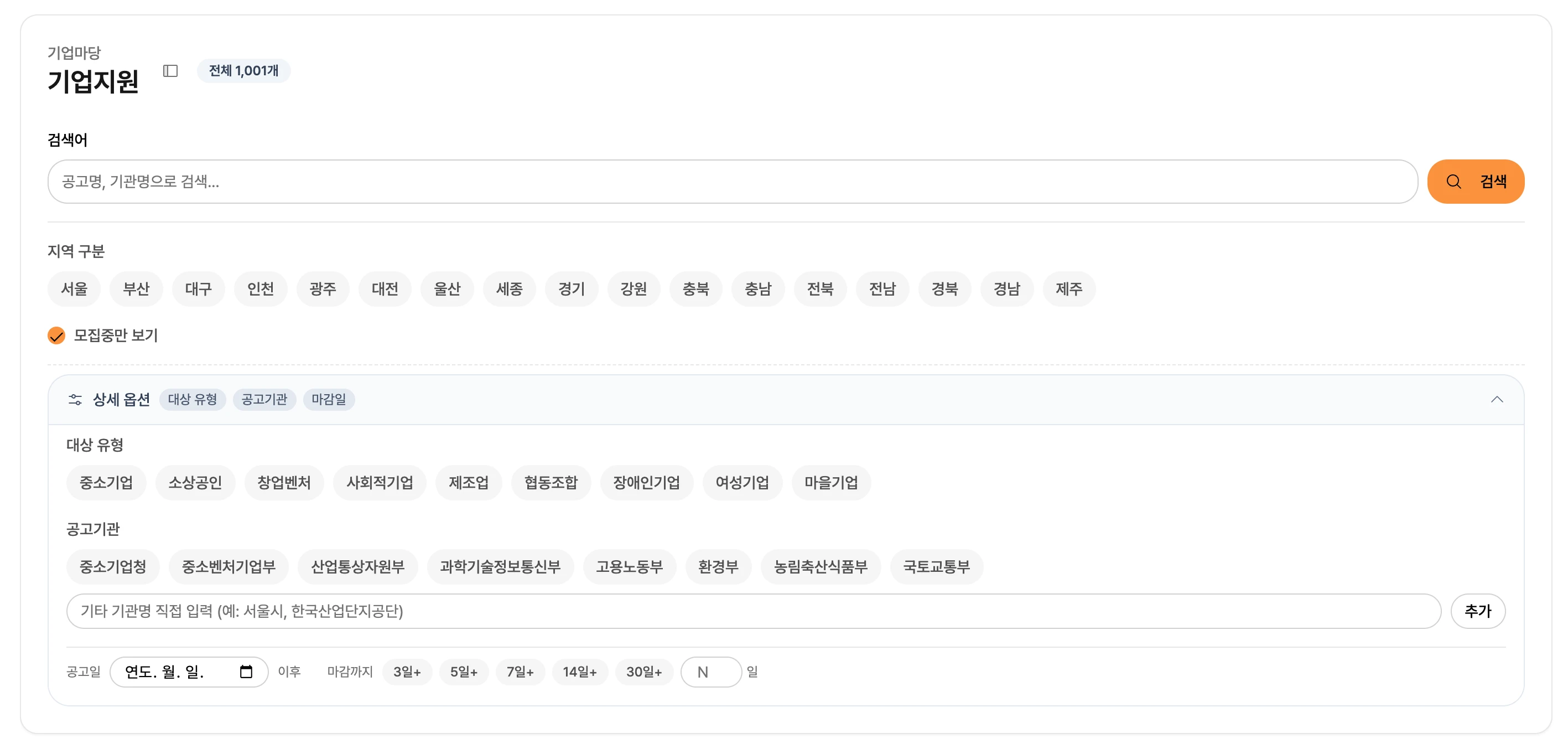Image resolution: width=1568 pixels, height=754 pixels.
Task: Click the 전체 1,001개 count badge
Action: 243,71
